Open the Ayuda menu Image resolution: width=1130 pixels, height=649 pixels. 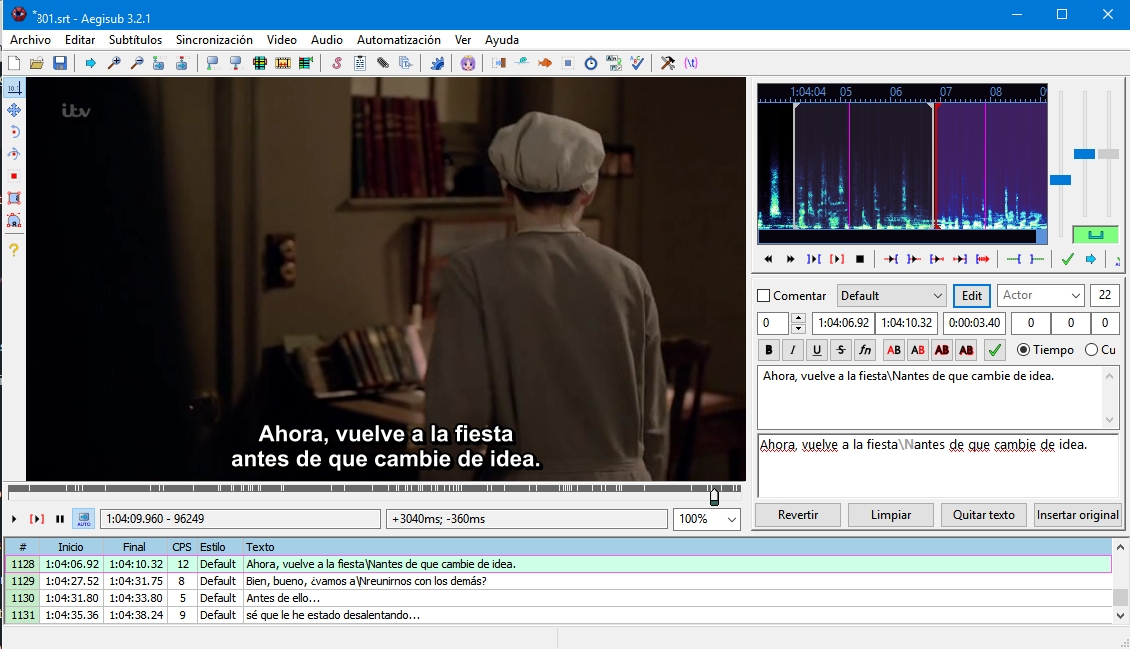coord(502,40)
